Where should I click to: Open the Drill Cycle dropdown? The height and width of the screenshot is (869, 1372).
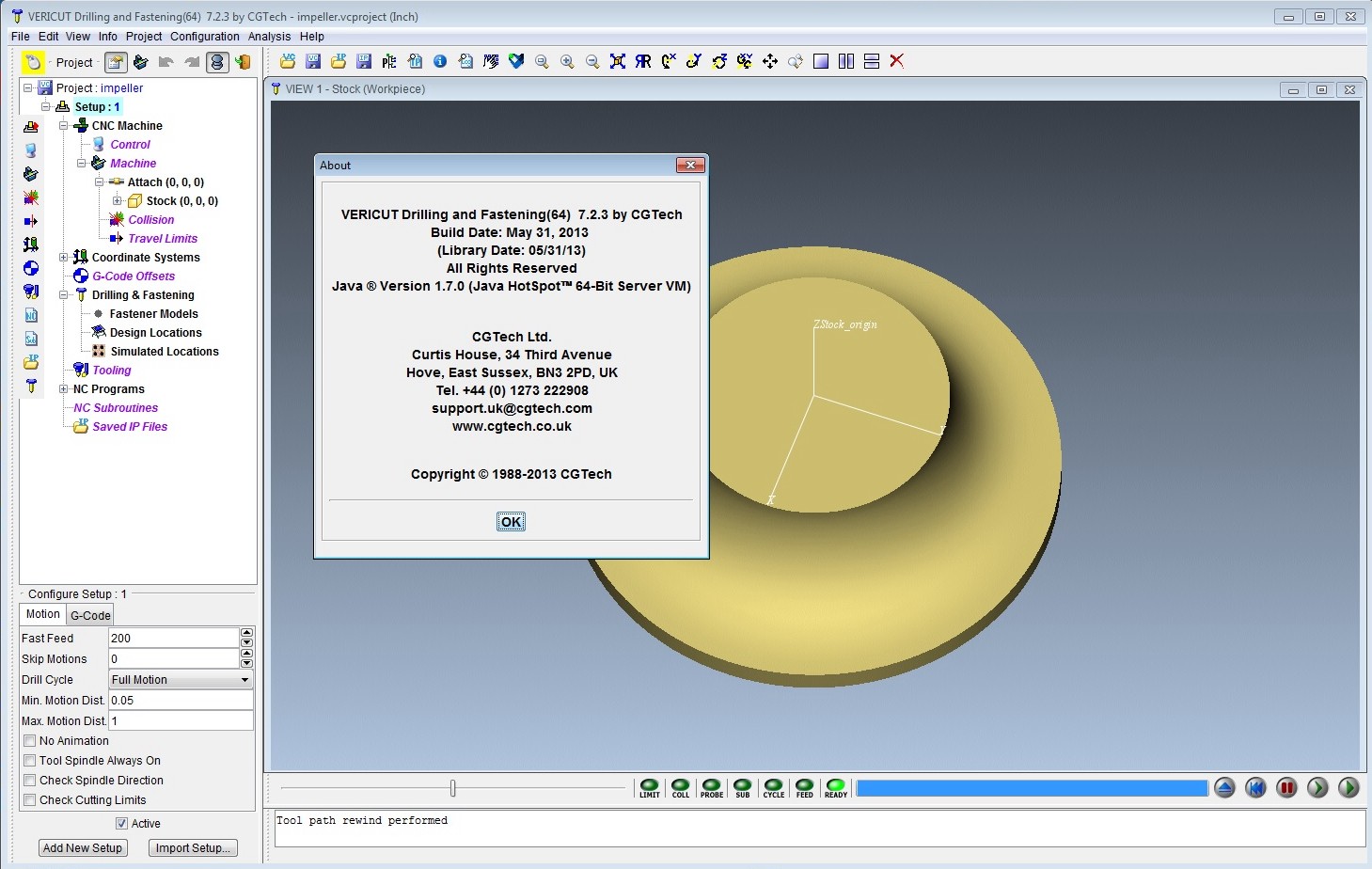(181, 680)
